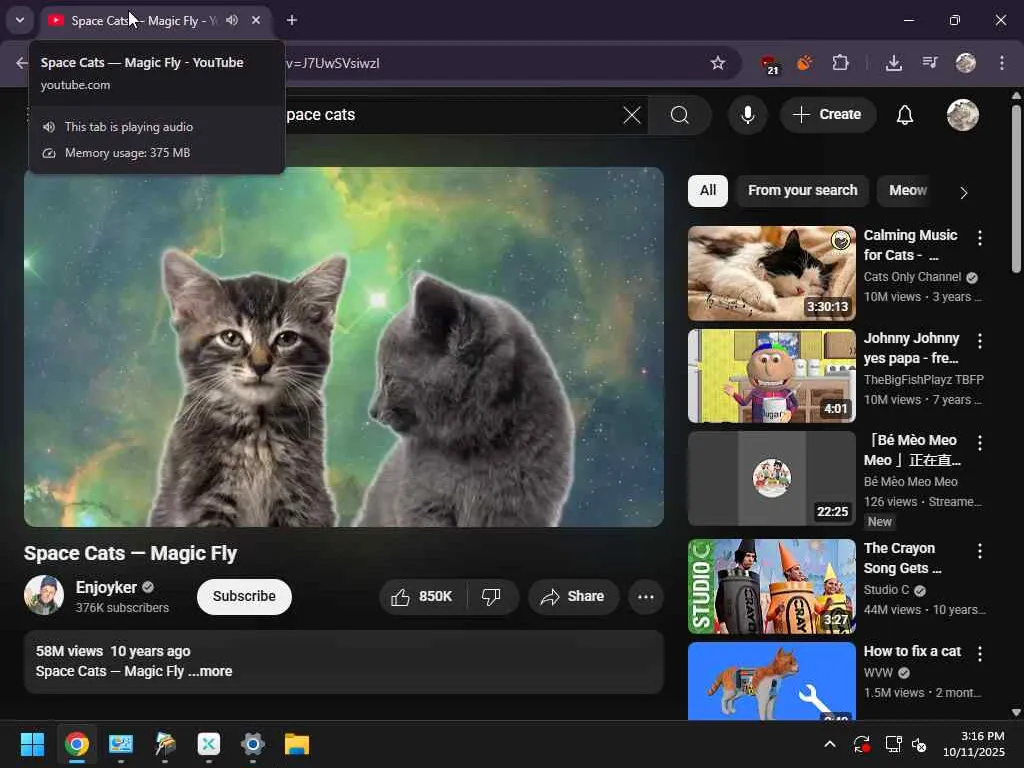Open the Windows Start menu
The image size is (1024, 768).
(x=32, y=744)
